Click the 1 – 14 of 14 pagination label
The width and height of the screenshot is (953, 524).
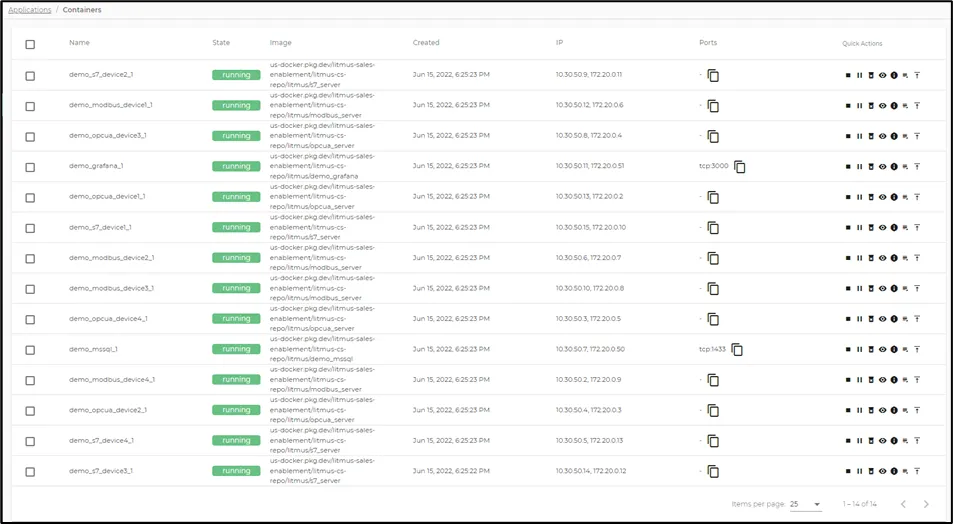(x=859, y=504)
